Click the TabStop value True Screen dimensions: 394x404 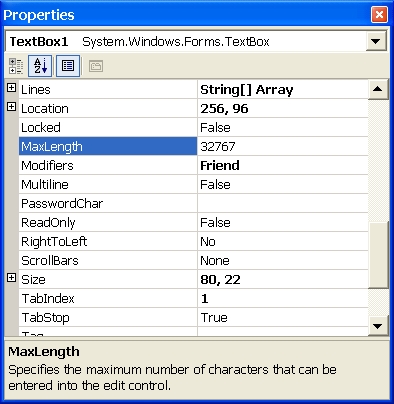pos(214,317)
